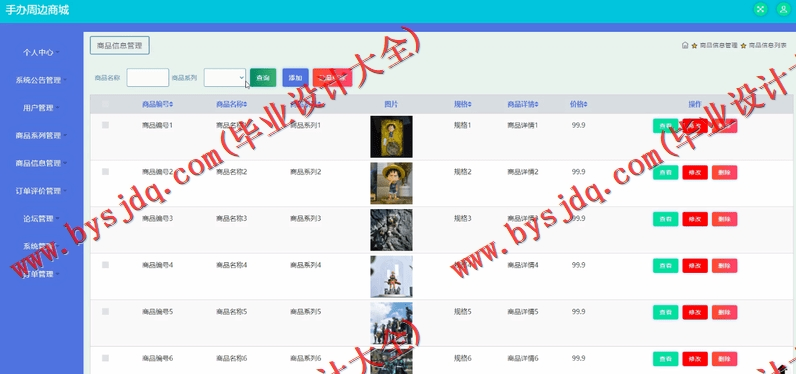Viewport: 796px width, 374px height.
Task: Click the home icon in breadcrumb
Action: pos(685,45)
